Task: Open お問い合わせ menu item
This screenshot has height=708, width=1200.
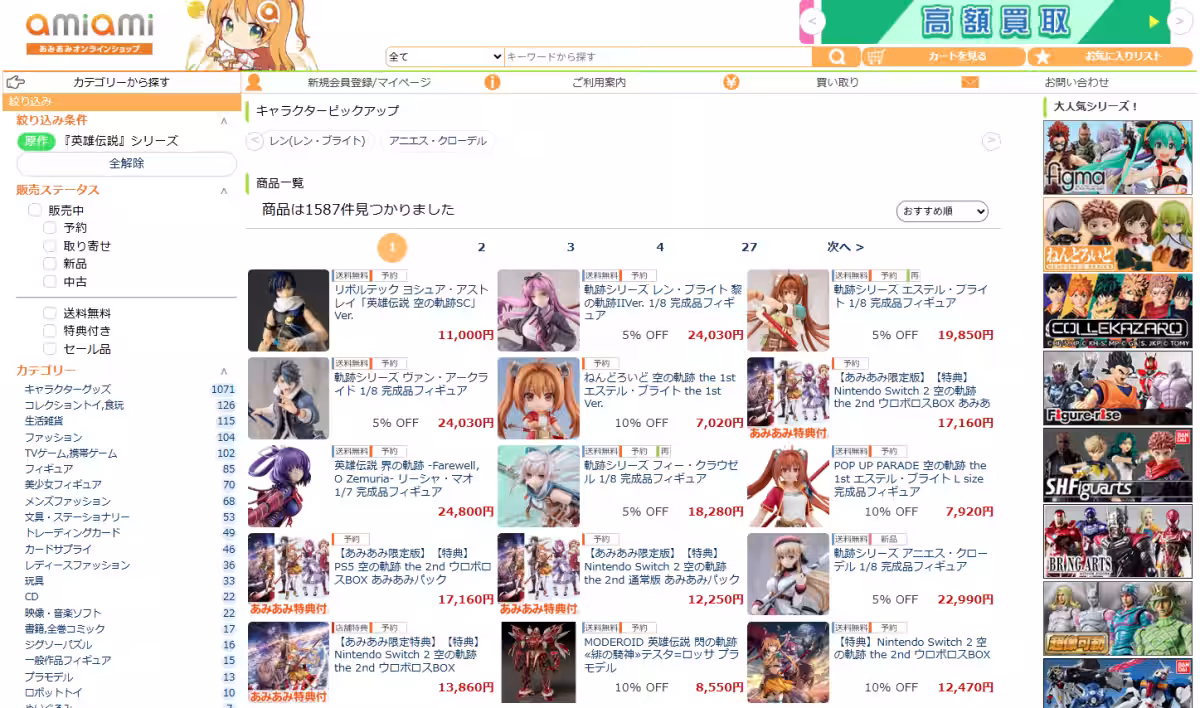Action: [x=1077, y=82]
